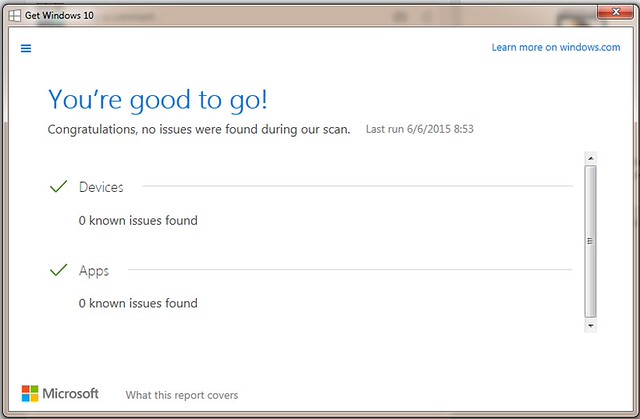The image size is (640, 419).
Task: Click the Devices green checkmark
Action: [58, 186]
